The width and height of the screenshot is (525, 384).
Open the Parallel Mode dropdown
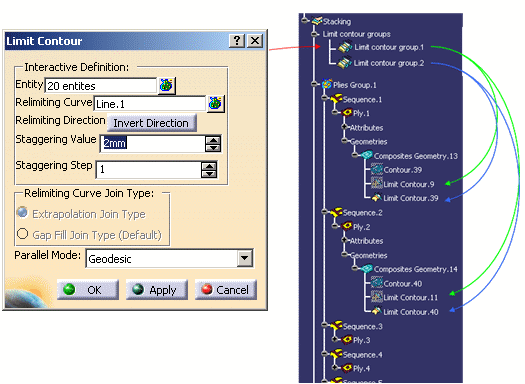tap(245, 258)
